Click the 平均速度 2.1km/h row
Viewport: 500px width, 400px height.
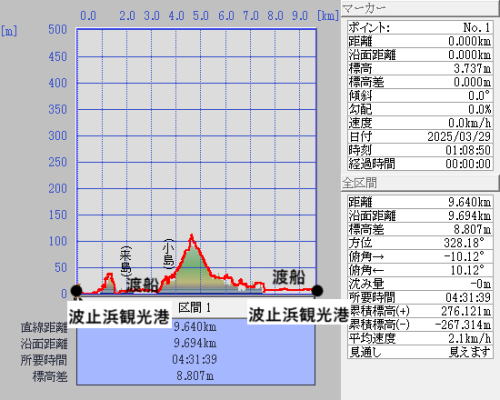point(420,338)
